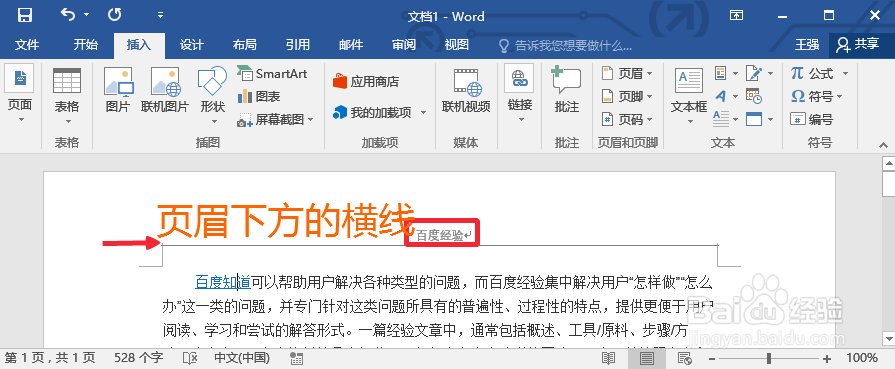Click the 联机图片 online pictures icon
This screenshot has height=369, width=895.
[x=165, y=90]
